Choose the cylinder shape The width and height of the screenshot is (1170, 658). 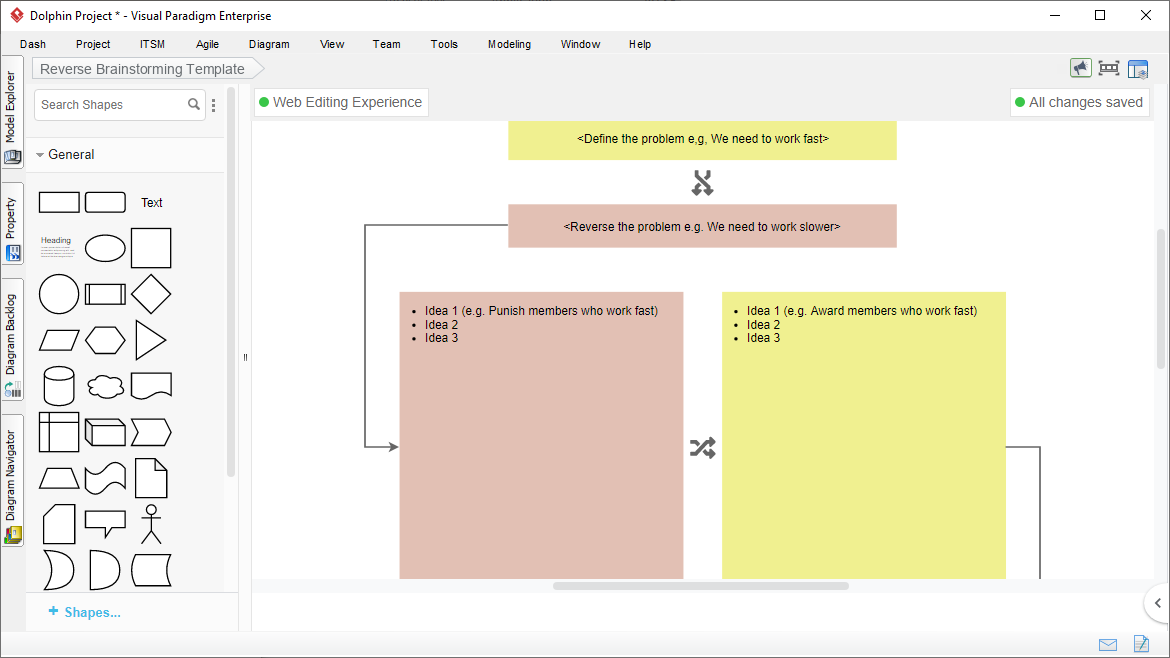point(59,386)
